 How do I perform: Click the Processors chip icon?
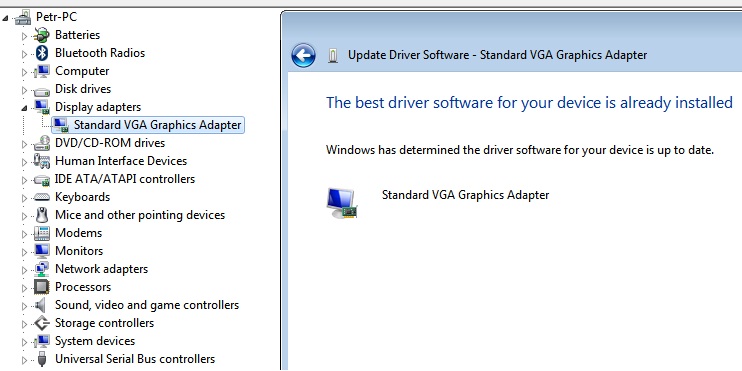(42, 287)
